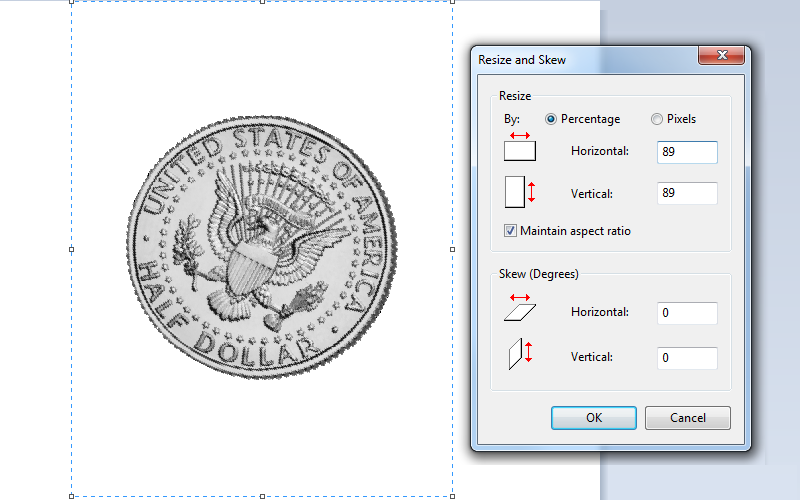Click the bottom-middle selection handle

tap(262, 496)
